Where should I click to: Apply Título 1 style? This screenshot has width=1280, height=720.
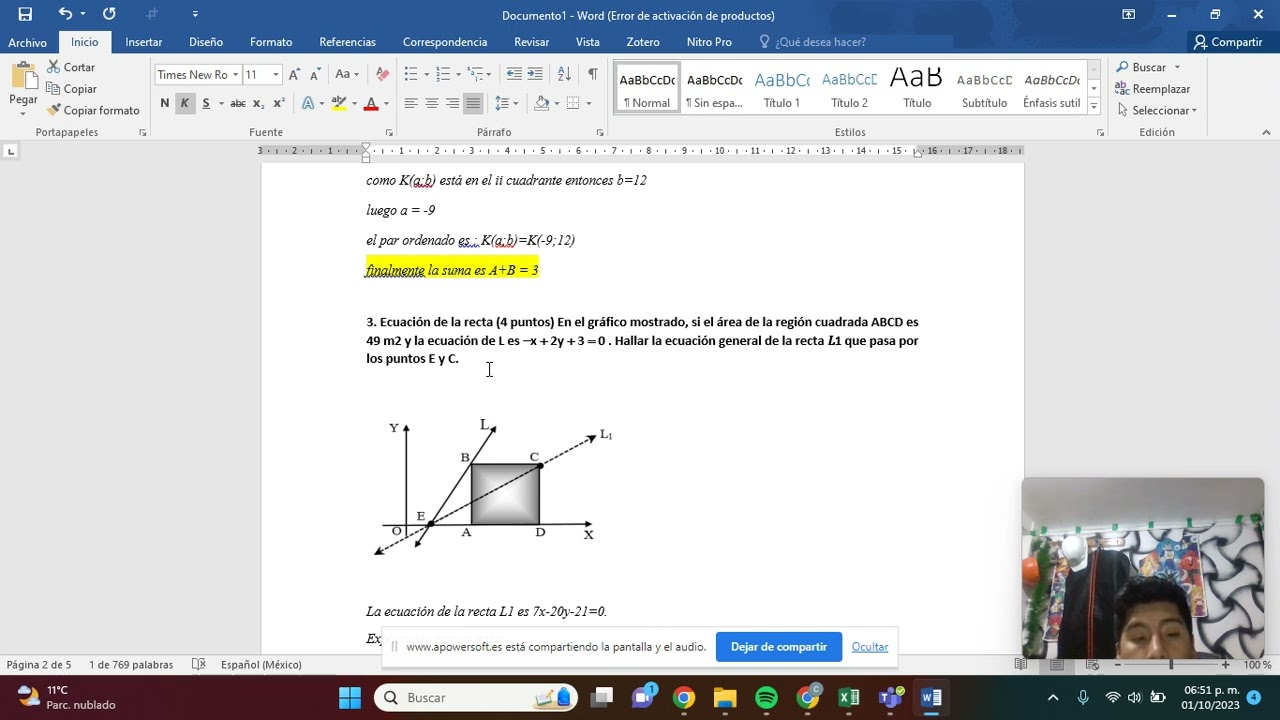781,89
